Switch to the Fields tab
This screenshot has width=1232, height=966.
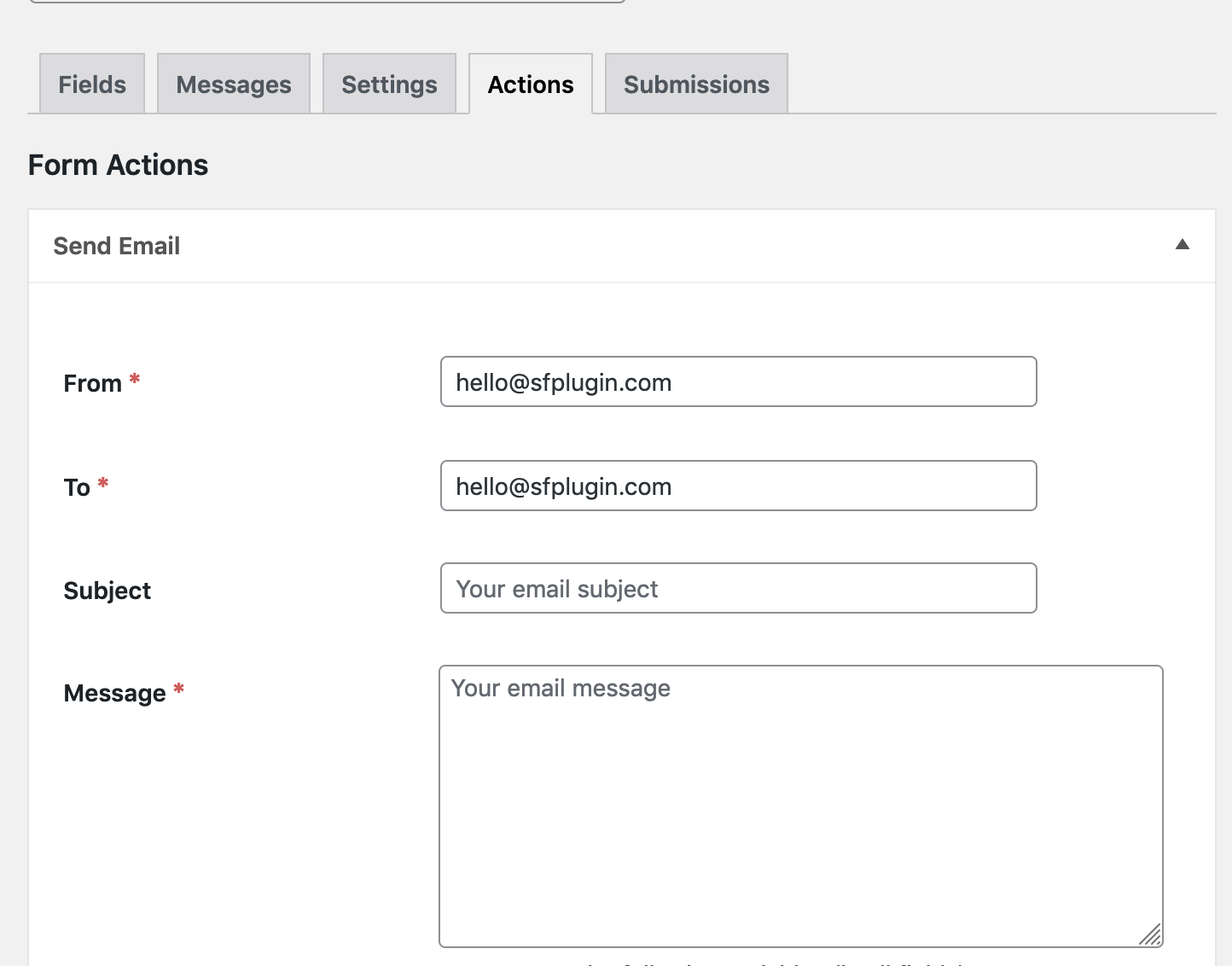click(91, 84)
